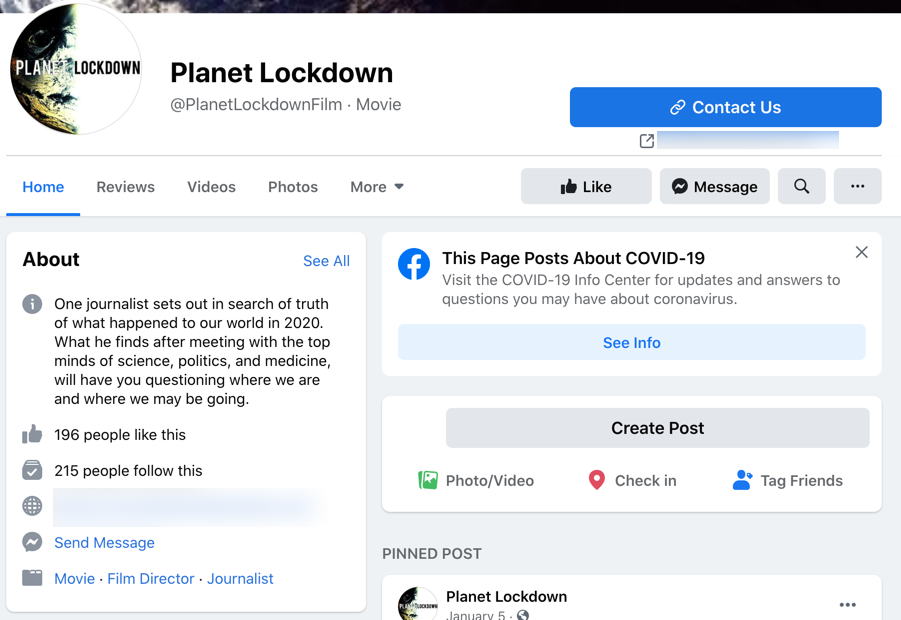This screenshot has height=620, width=901.
Task: Click the See Info button
Action: click(631, 342)
